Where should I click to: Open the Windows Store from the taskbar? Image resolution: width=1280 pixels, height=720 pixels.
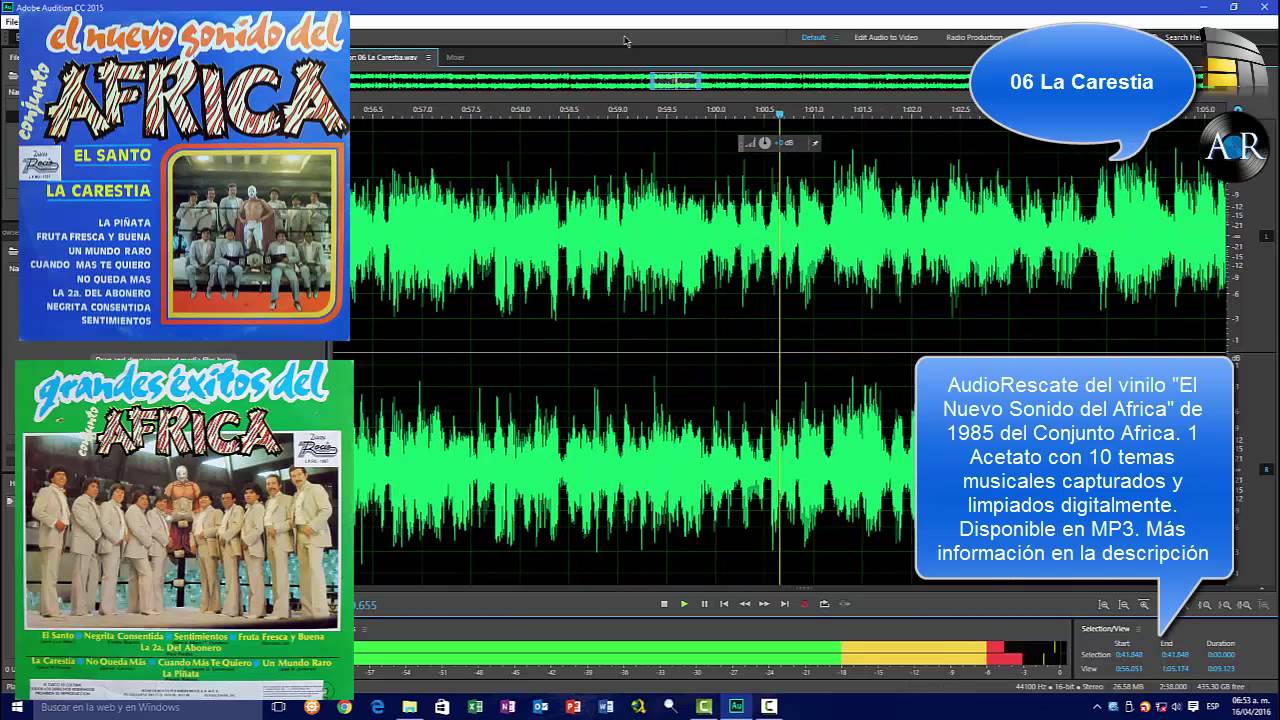[x=443, y=707]
